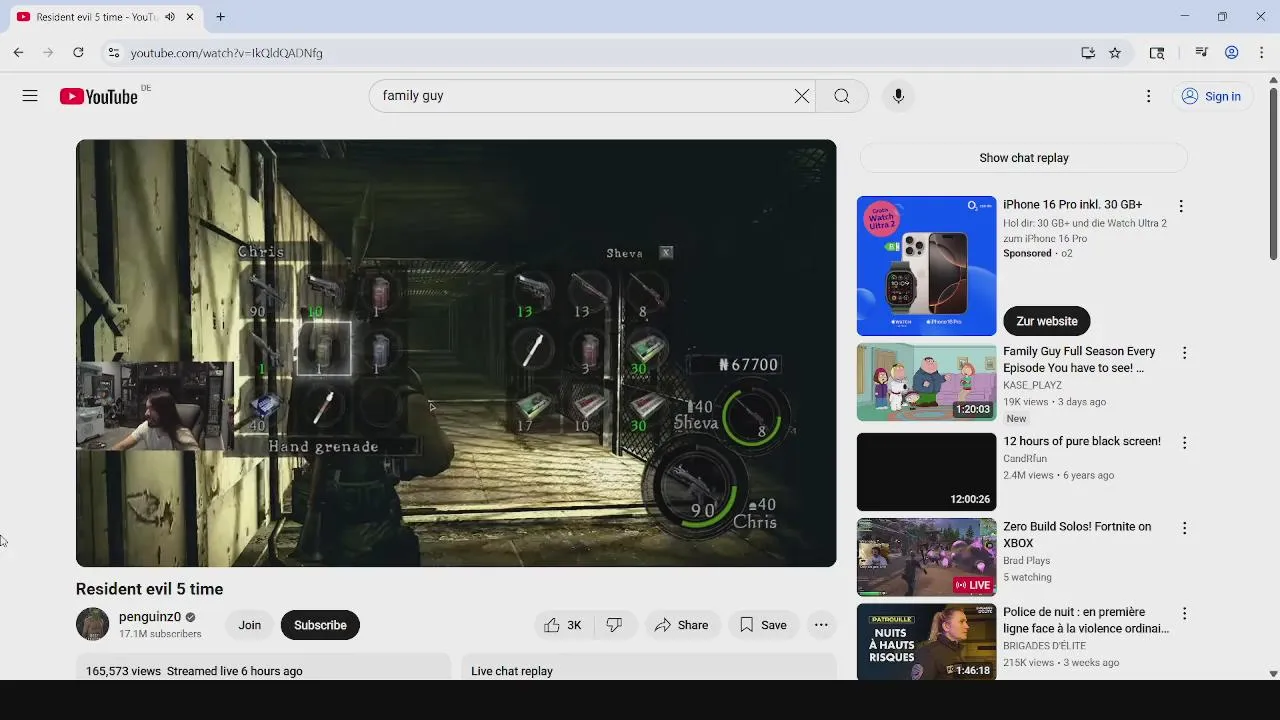The image size is (1280, 720).
Task: Open iPhone 16 Pro ad thumbnail
Action: click(x=926, y=266)
